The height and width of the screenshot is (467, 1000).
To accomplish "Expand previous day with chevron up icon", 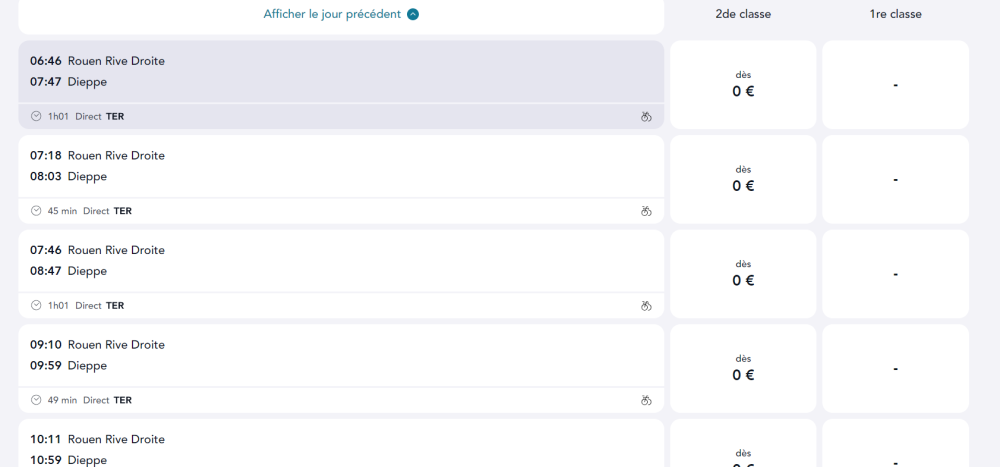I will [x=413, y=15].
